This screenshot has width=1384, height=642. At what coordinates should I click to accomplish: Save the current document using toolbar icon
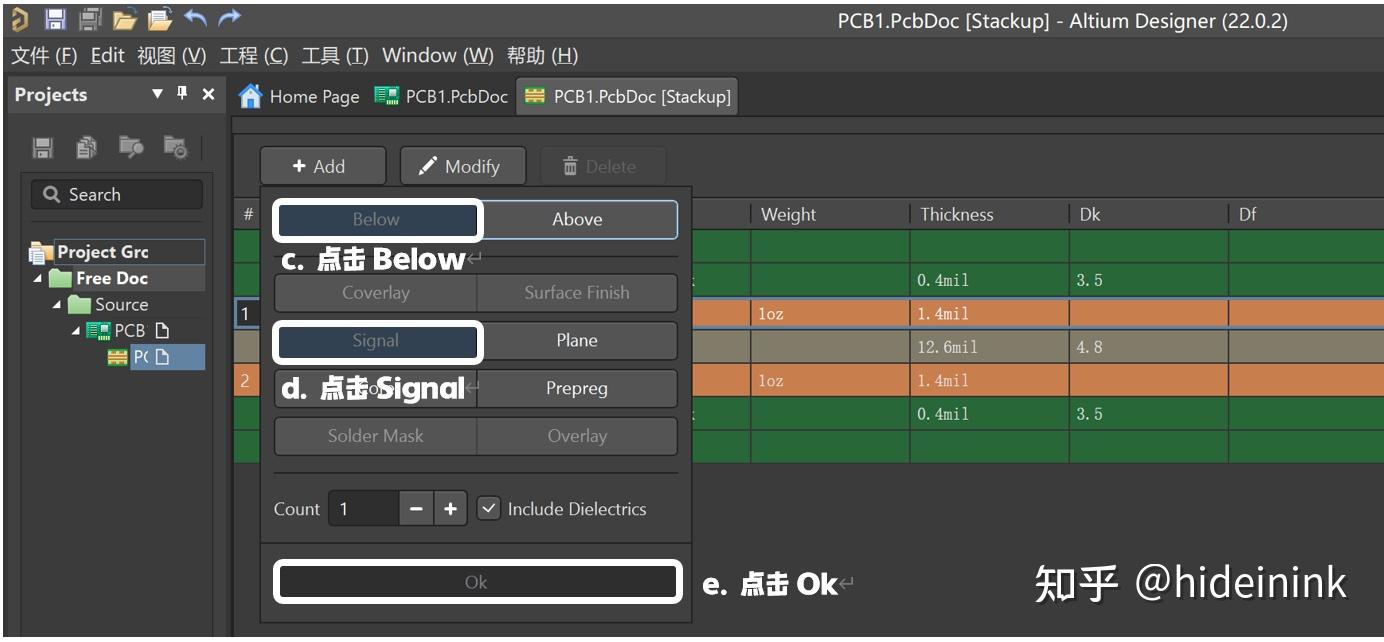pyautogui.click(x=55, y=17)
